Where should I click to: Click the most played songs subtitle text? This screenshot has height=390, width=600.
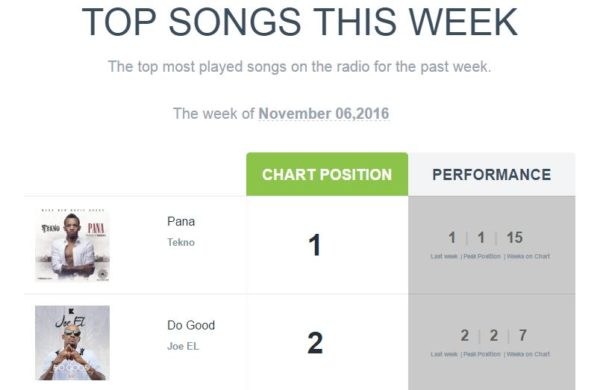coord(299,67)
